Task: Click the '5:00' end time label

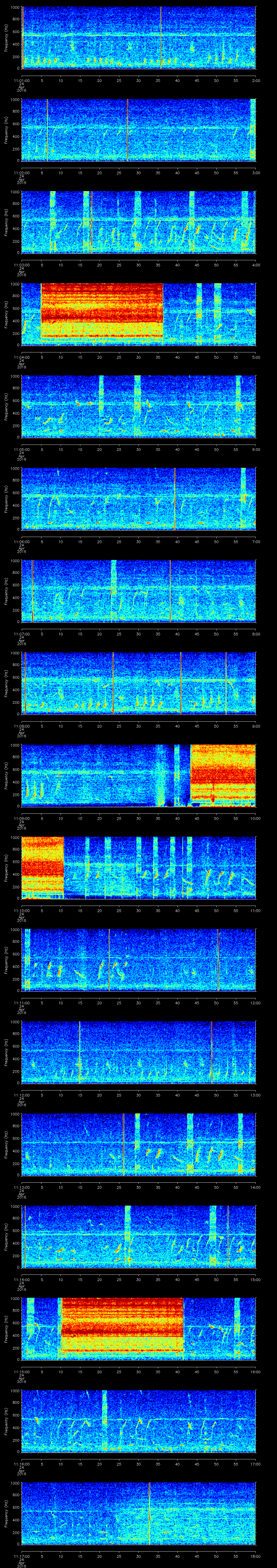Action: [x=256, y=357]
